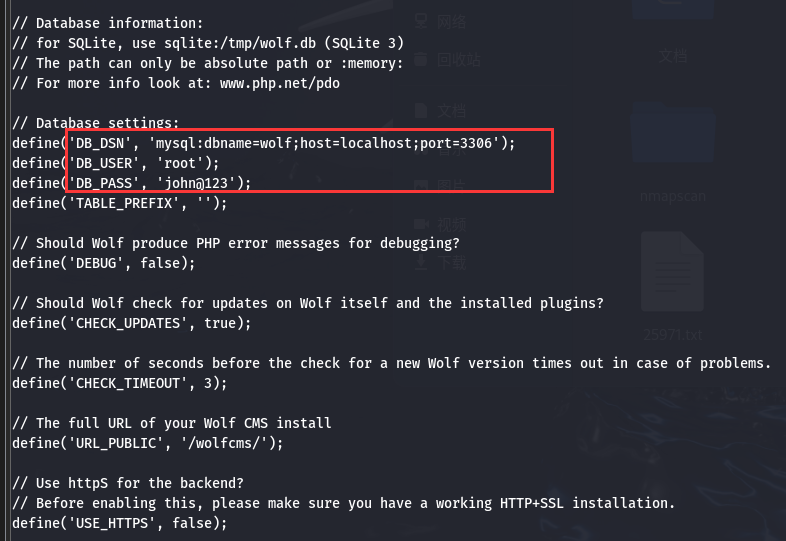Image resolution: width=786 pixels, height=541 pixels.
Task: Click the true value of CHECK_UPDATES
Action: (x=220, y=323)
